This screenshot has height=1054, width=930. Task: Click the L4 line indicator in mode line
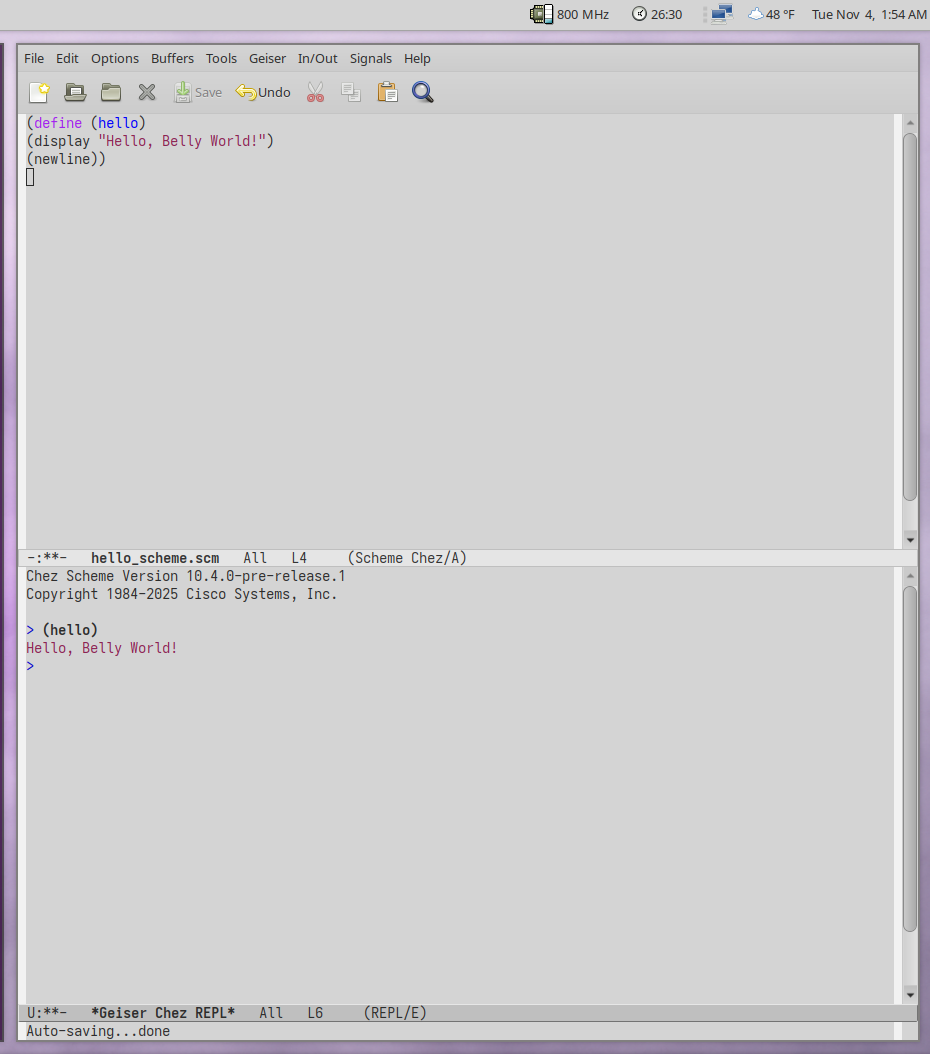click(299, 558)
